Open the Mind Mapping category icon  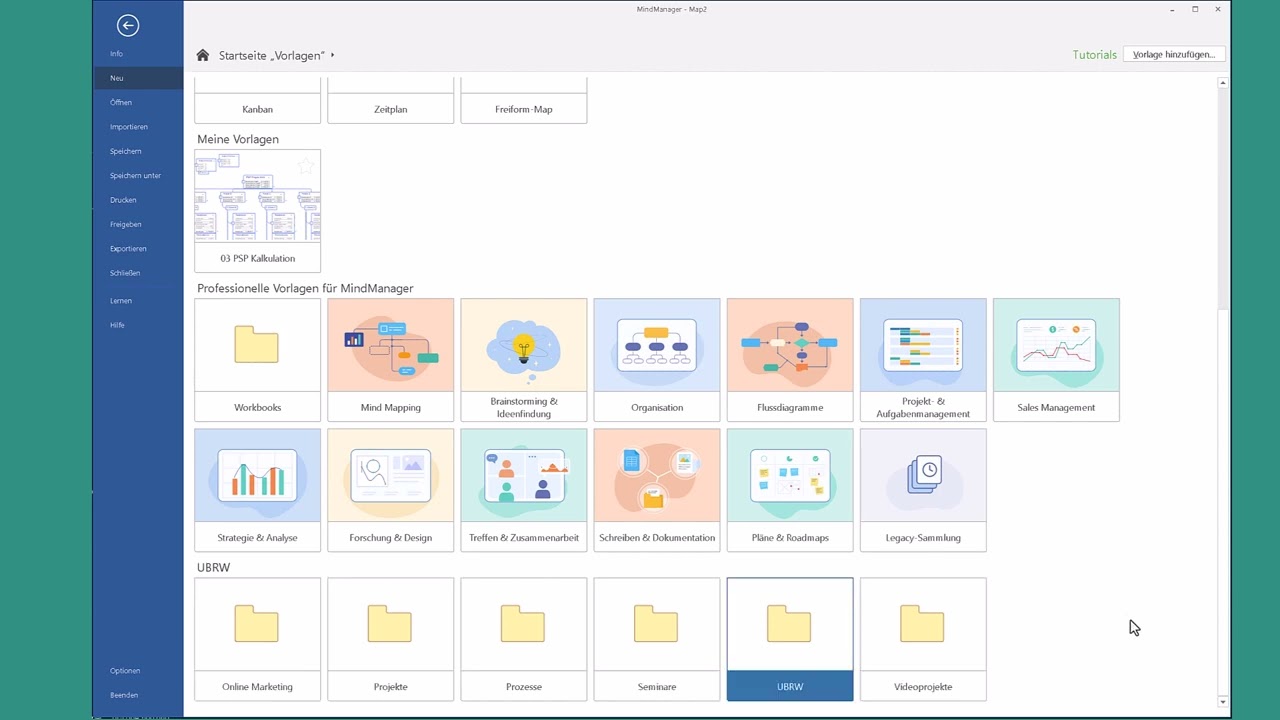click(x=390, y=345)
